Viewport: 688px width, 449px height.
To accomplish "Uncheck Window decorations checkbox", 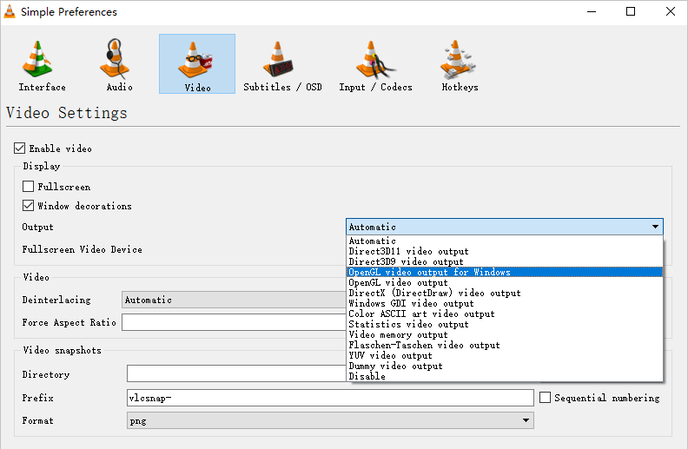I will [x=28, y=205].
